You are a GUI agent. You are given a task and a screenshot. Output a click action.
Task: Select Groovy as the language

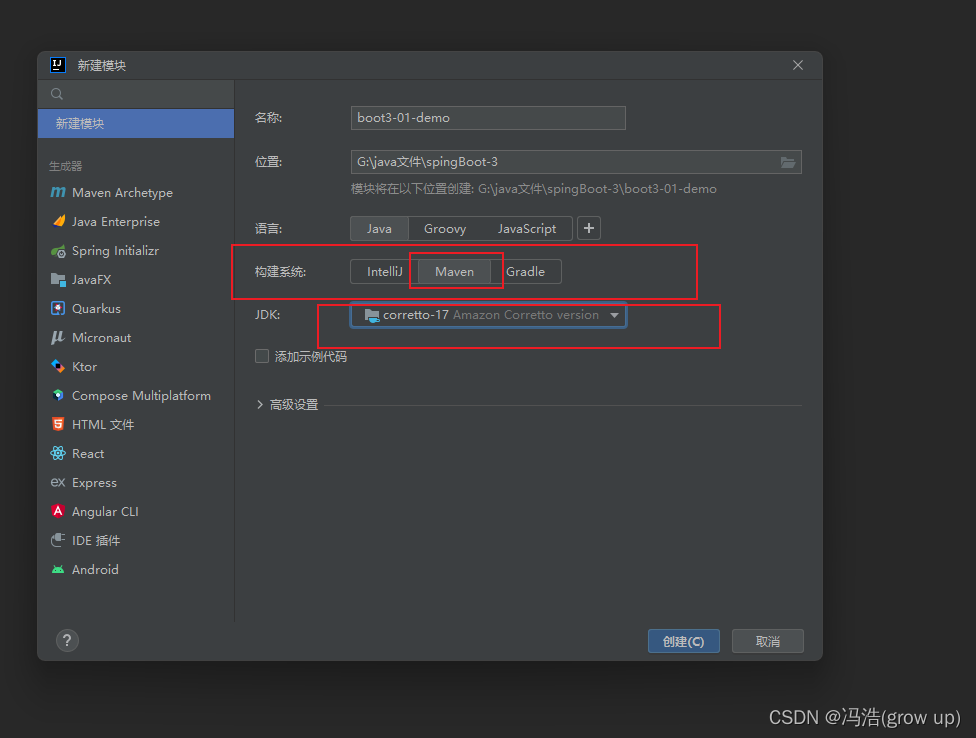[445, 228]
